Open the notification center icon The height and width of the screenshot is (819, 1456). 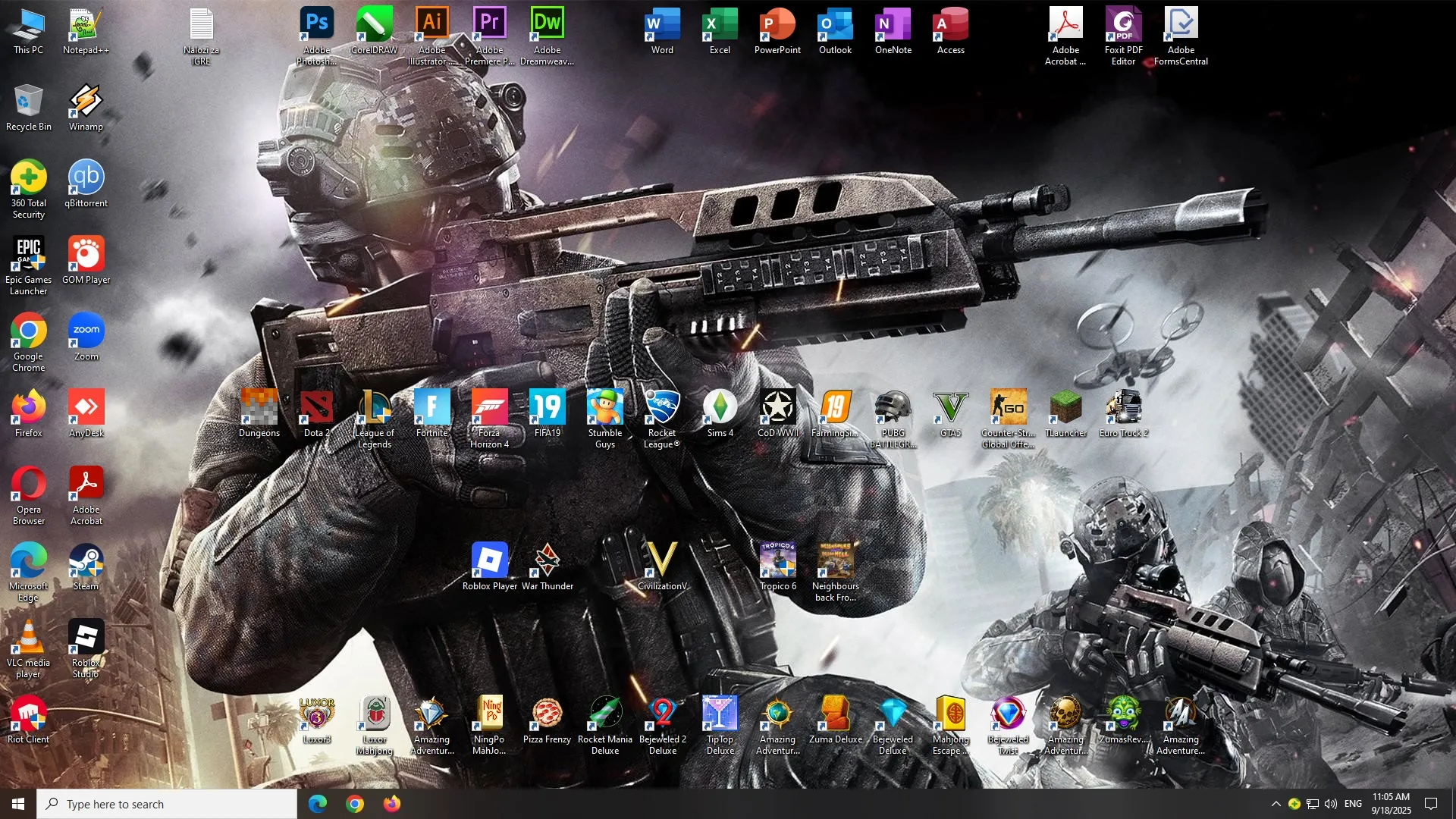(1431, 804)
